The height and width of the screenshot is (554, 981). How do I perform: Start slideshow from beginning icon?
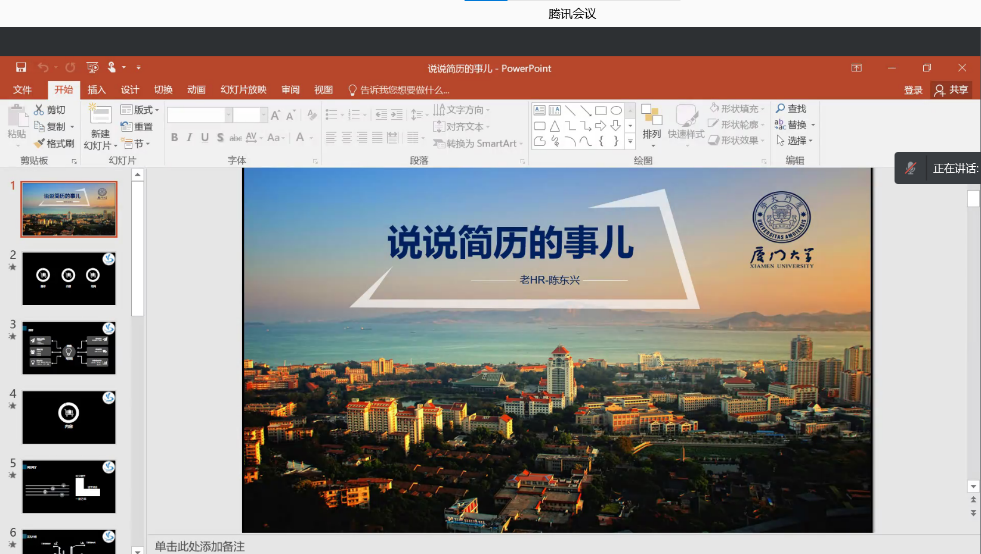click(92, 67)
